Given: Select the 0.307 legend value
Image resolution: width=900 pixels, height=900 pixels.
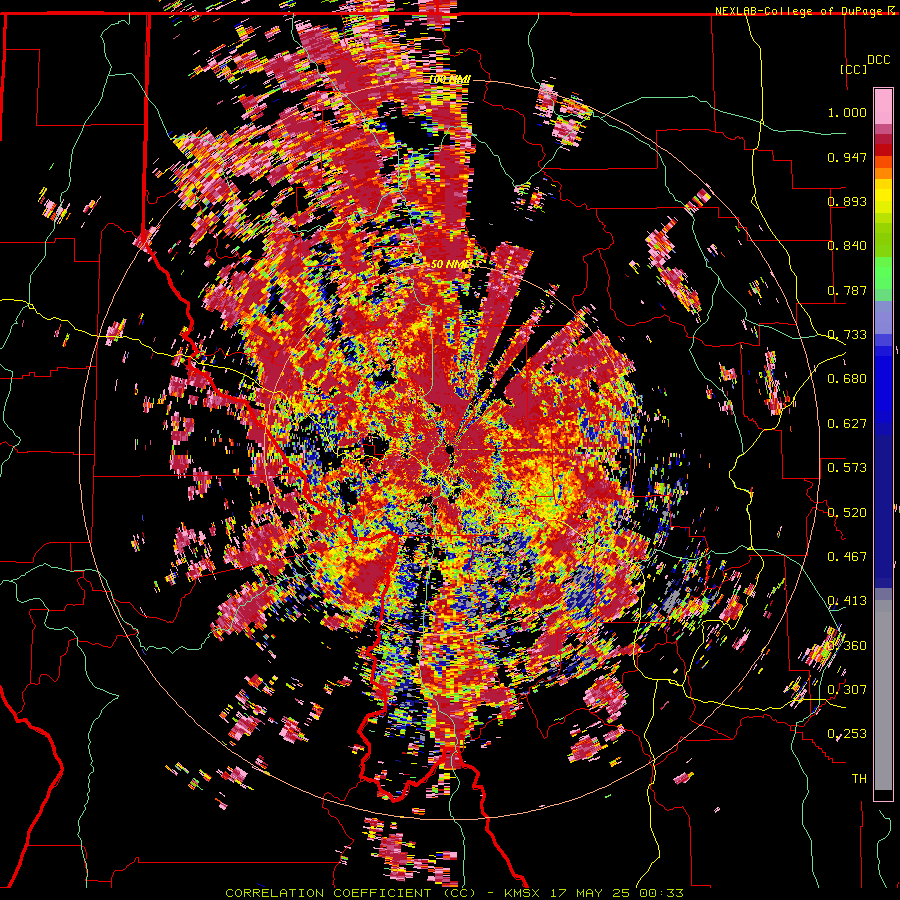Looking at the screenshot, I should [x=847, y=690].
